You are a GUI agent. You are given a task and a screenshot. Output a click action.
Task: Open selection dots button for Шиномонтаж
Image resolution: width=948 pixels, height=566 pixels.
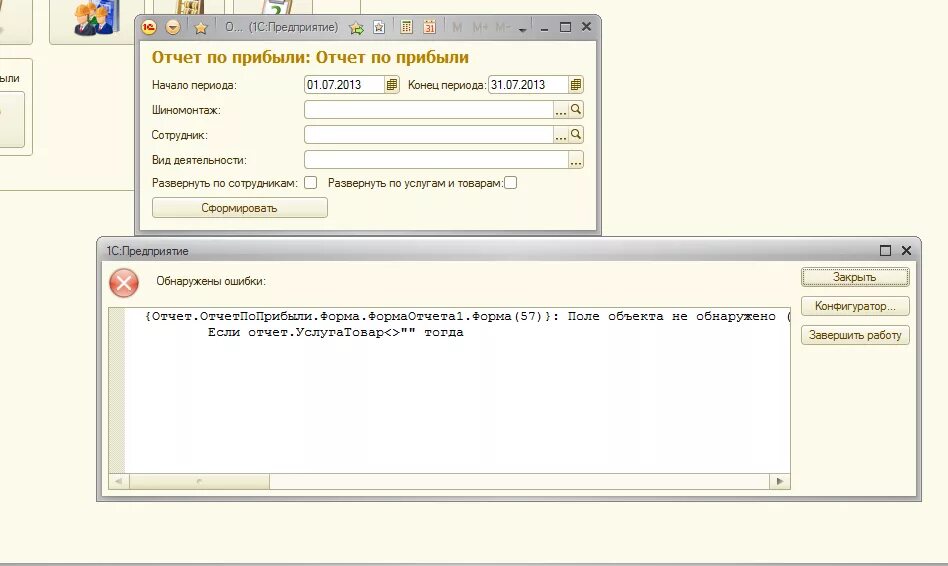[560, 109]
